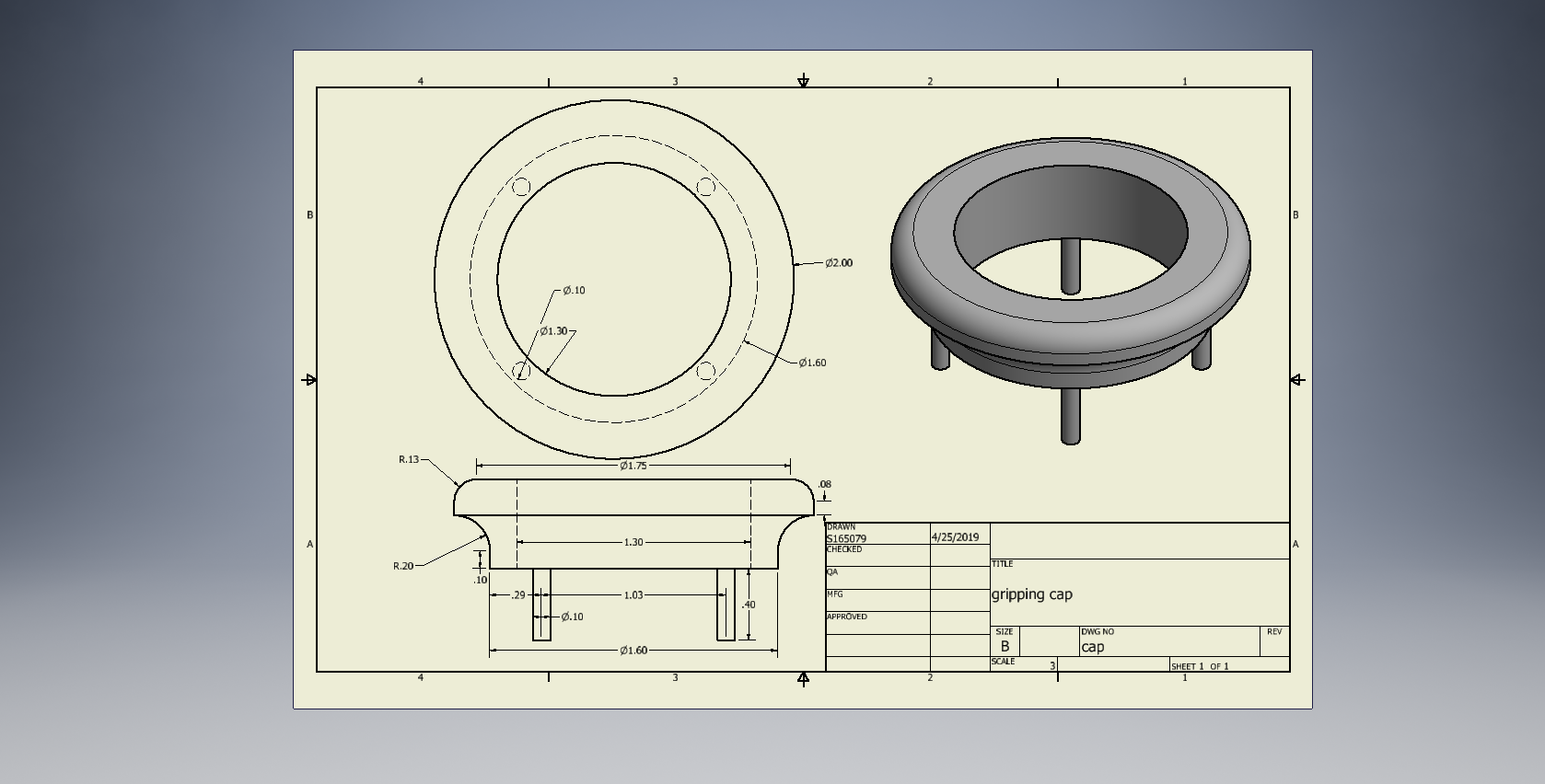
Task: Click the .29 offset dimension
Action: pyautogui.click(x=518, y=595)
